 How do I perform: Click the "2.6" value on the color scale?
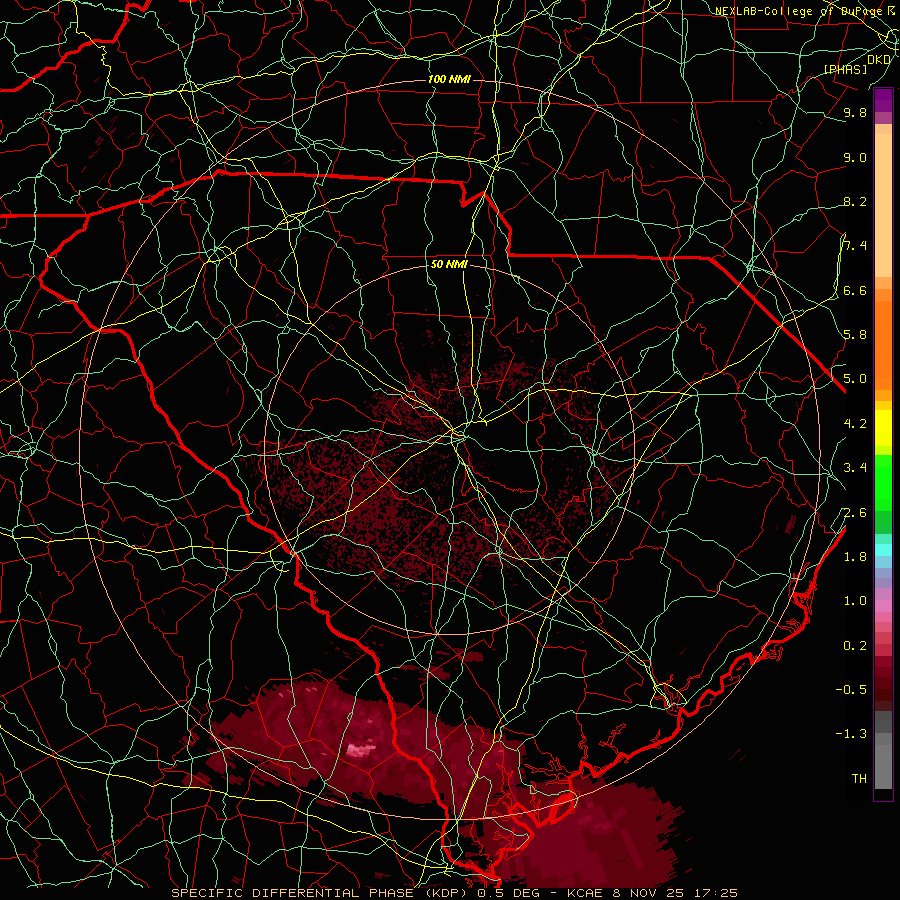pyautogui.click(x=855, y=512)
